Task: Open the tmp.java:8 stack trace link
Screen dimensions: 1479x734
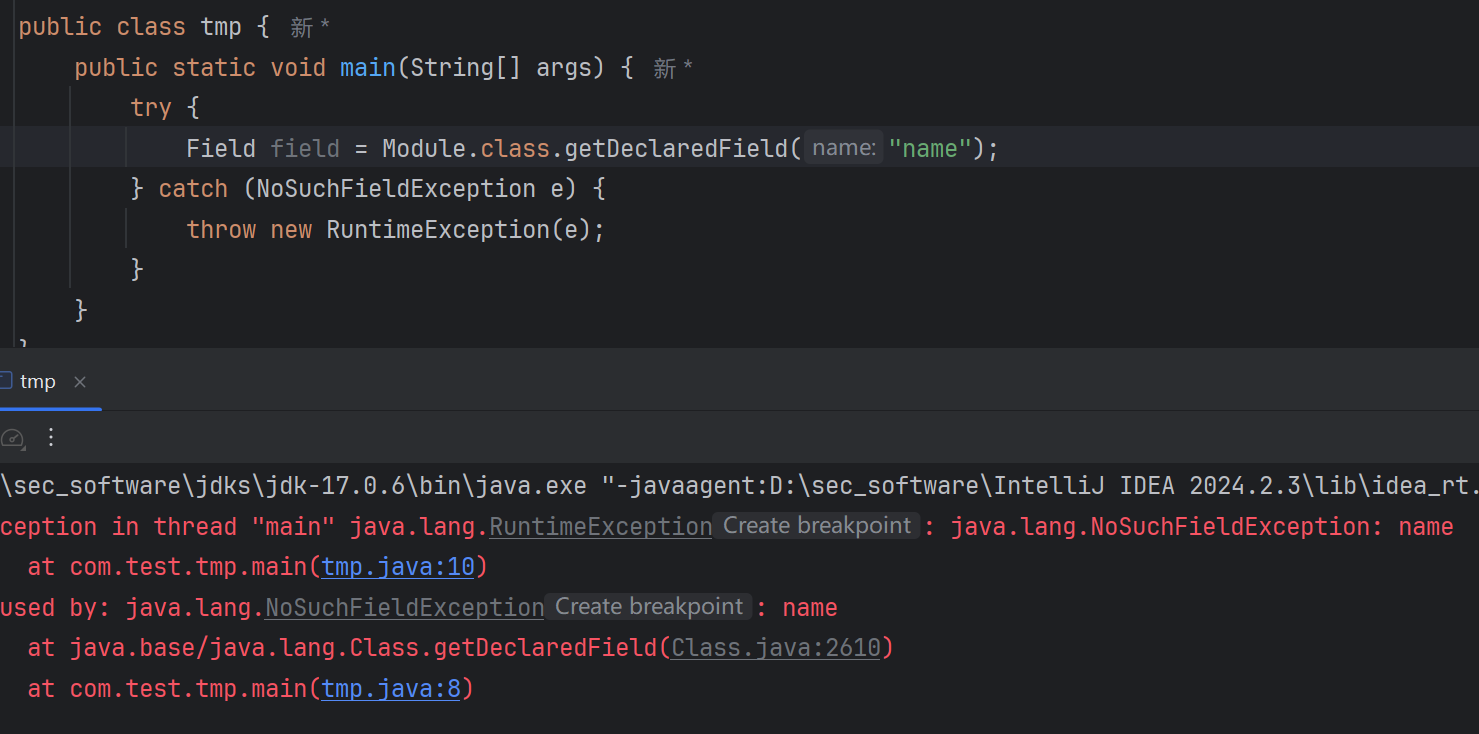Action: pos(390,688)
